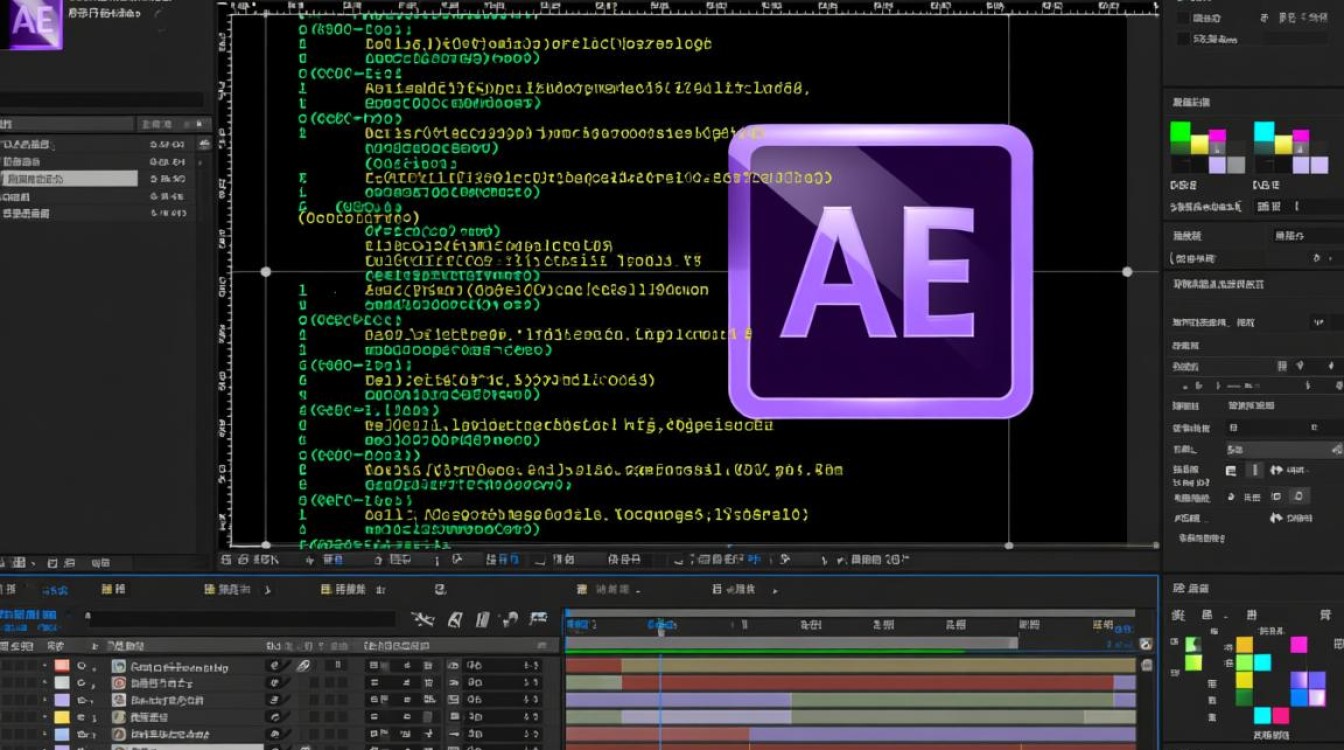Select the tan duration bar of the top timeline layer
The height and width of the screenshot is (750, 1344).
(879, 665)
